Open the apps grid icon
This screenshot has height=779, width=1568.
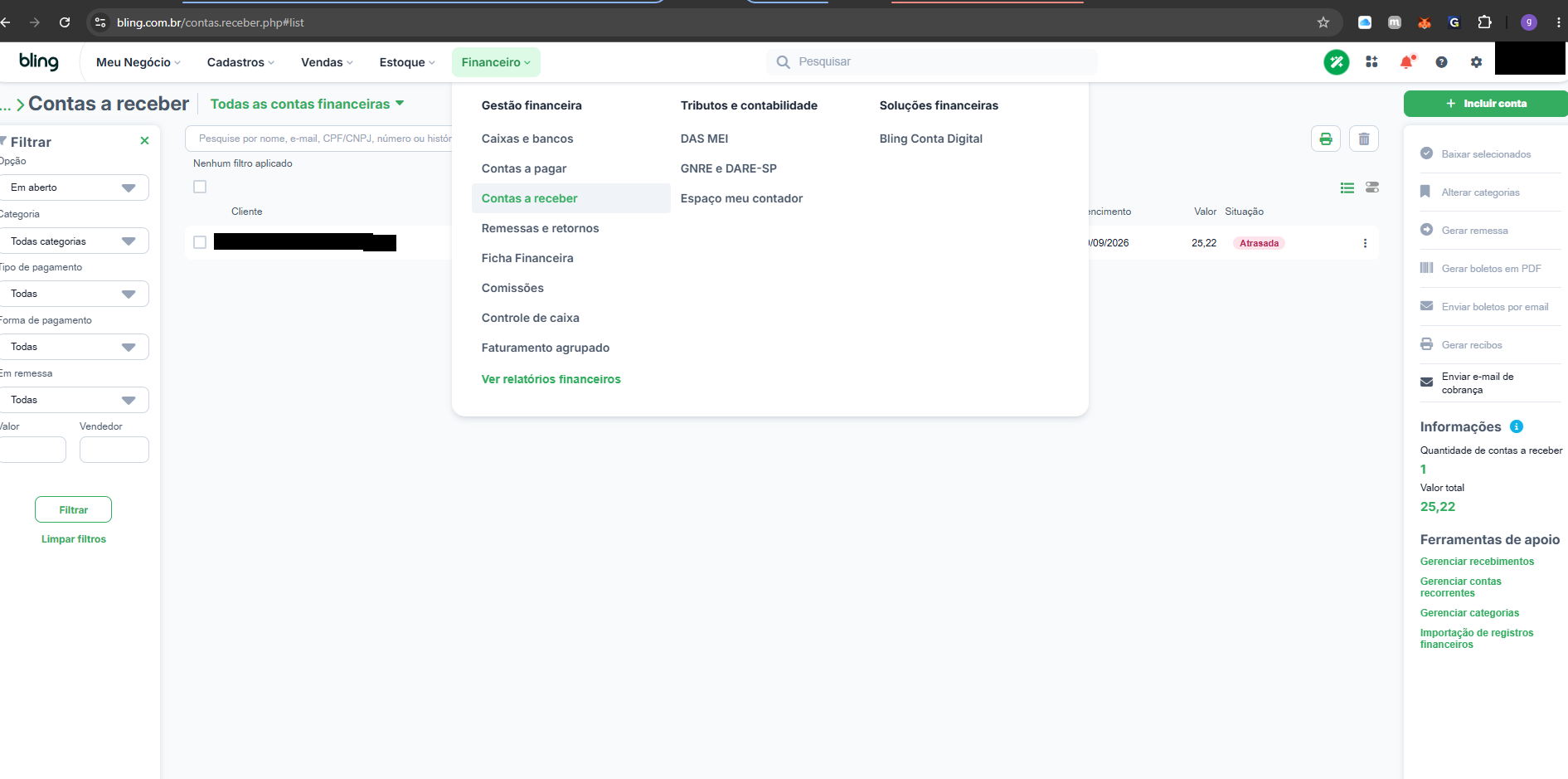pos(1371,62)
